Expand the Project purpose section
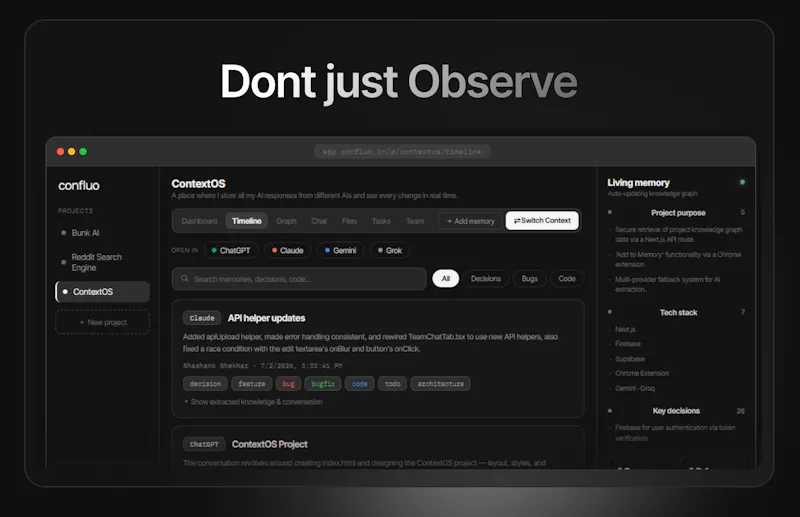The height and width of the screenshot is (517, 800). pos(678,213)
